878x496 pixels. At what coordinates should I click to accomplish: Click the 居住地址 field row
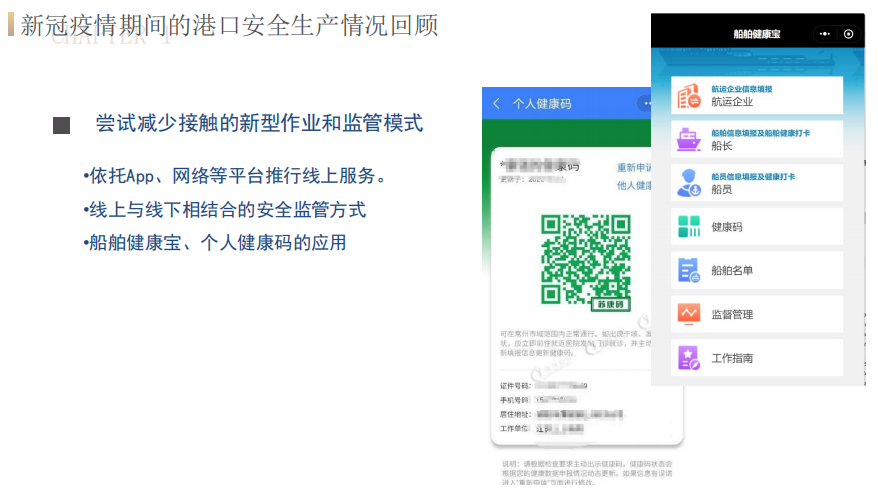click(x=561, y=414)
